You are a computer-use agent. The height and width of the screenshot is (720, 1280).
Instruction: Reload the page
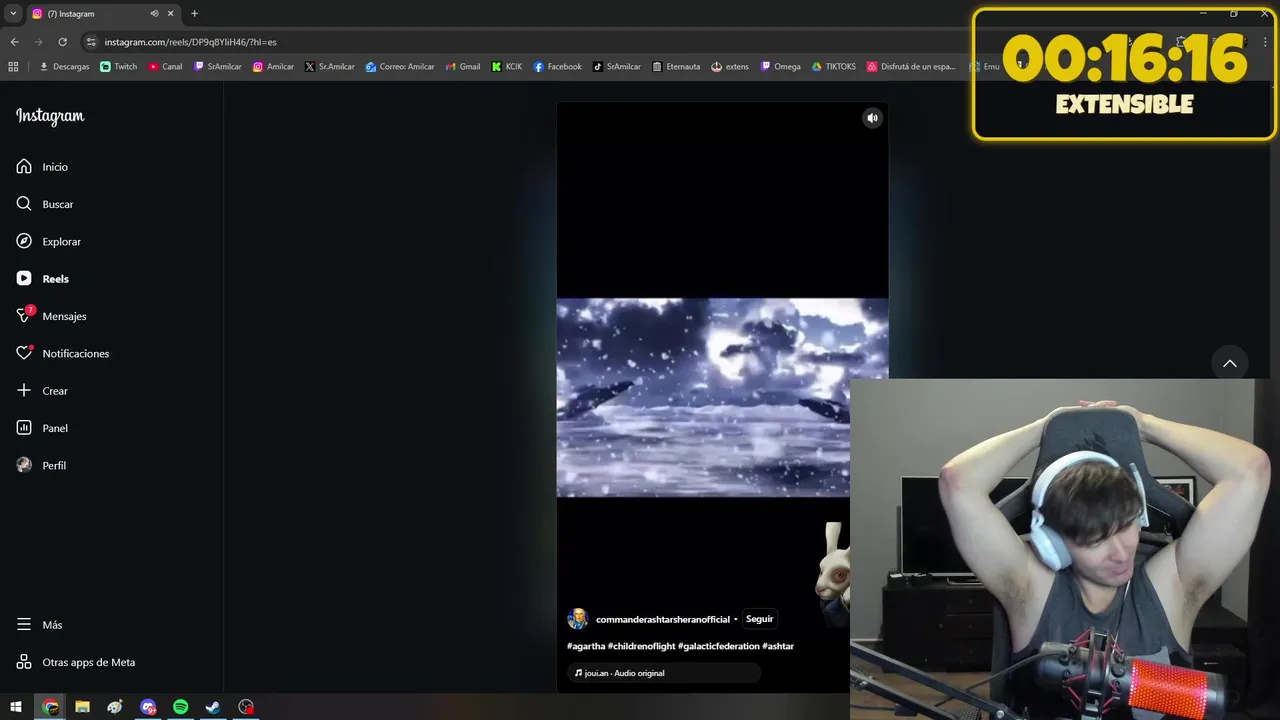click(x=62, y=42)
